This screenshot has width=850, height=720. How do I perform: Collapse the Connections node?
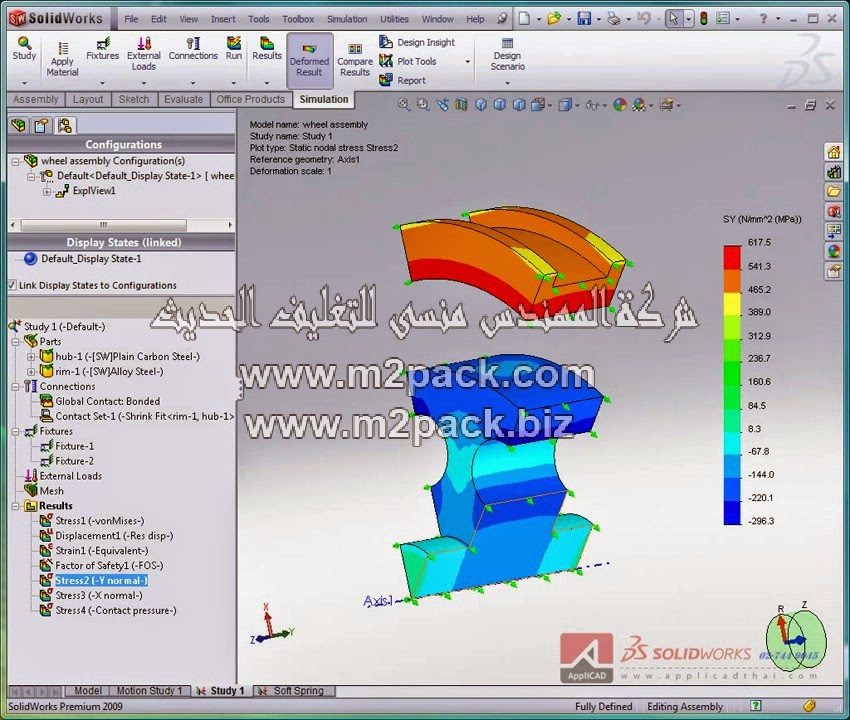tap(16, 387)
